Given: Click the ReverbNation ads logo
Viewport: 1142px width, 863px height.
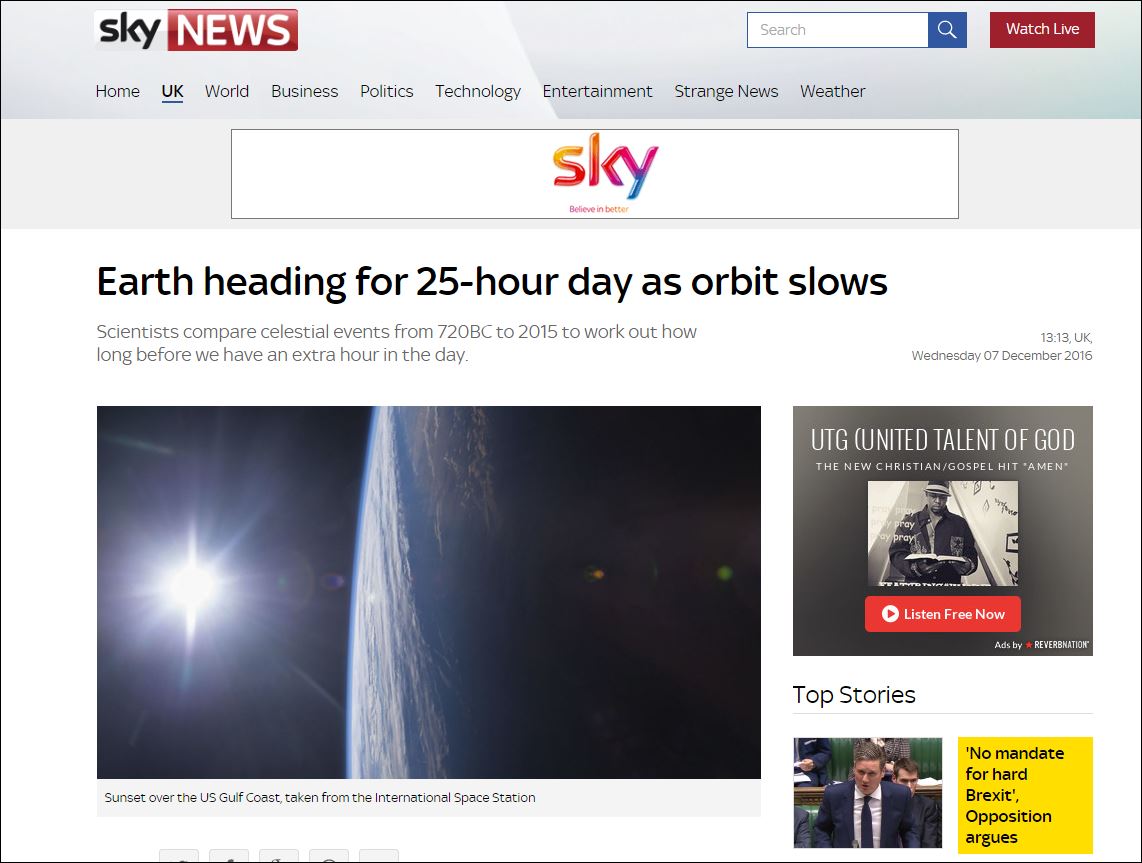Looking at the screenshot, I should click(1057, 645).
